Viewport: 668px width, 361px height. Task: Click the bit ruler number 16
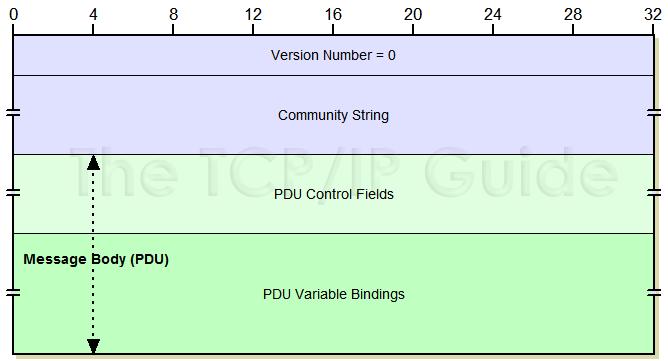point(333,14)
